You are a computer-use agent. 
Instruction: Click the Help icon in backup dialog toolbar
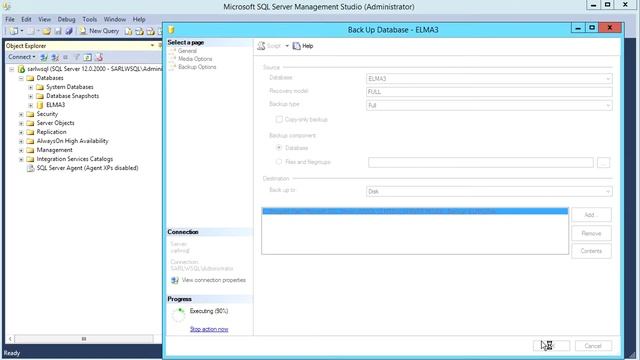[x=297, y=46]
